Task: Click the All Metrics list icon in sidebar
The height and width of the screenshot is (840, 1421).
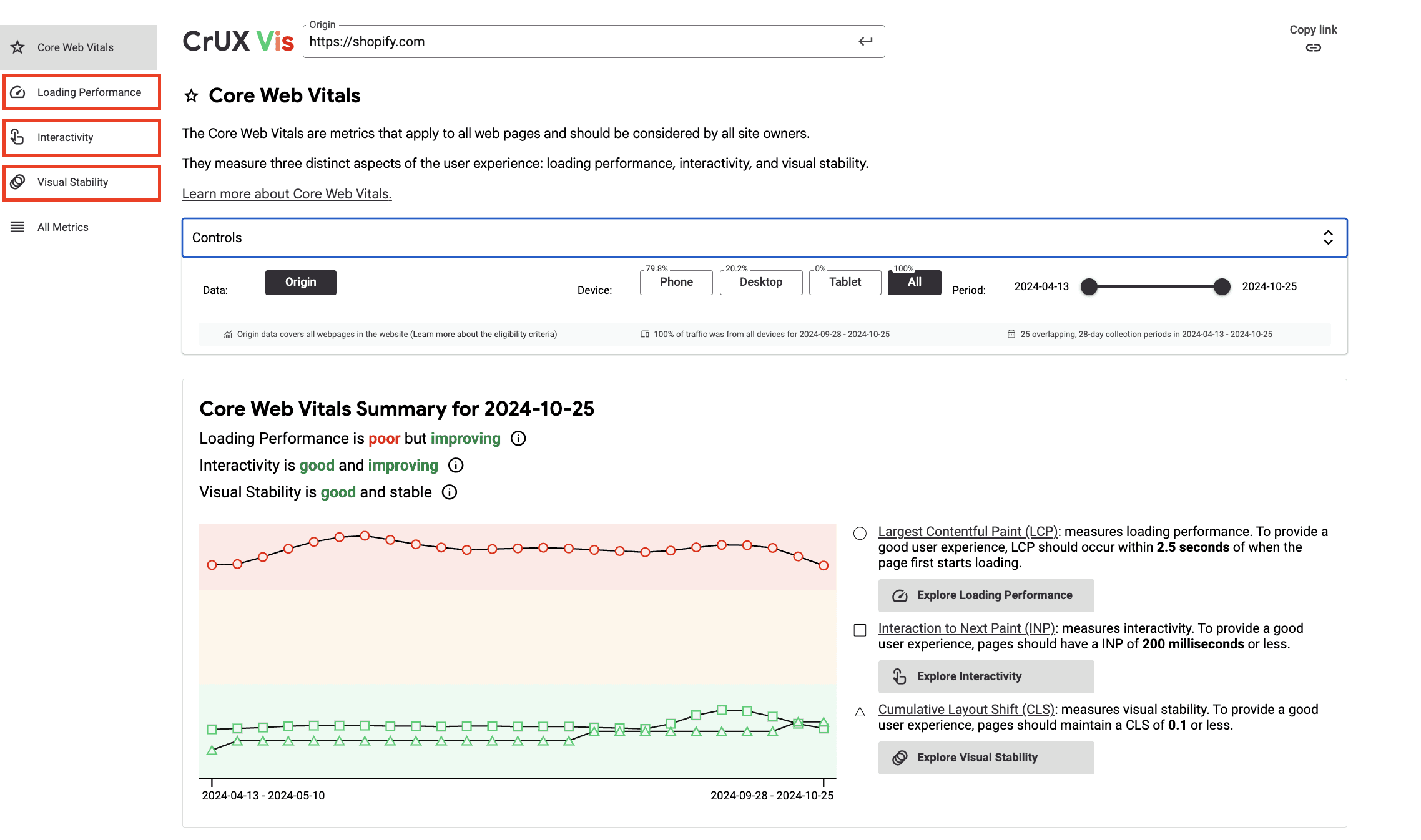Action: [x=18, y=227]
